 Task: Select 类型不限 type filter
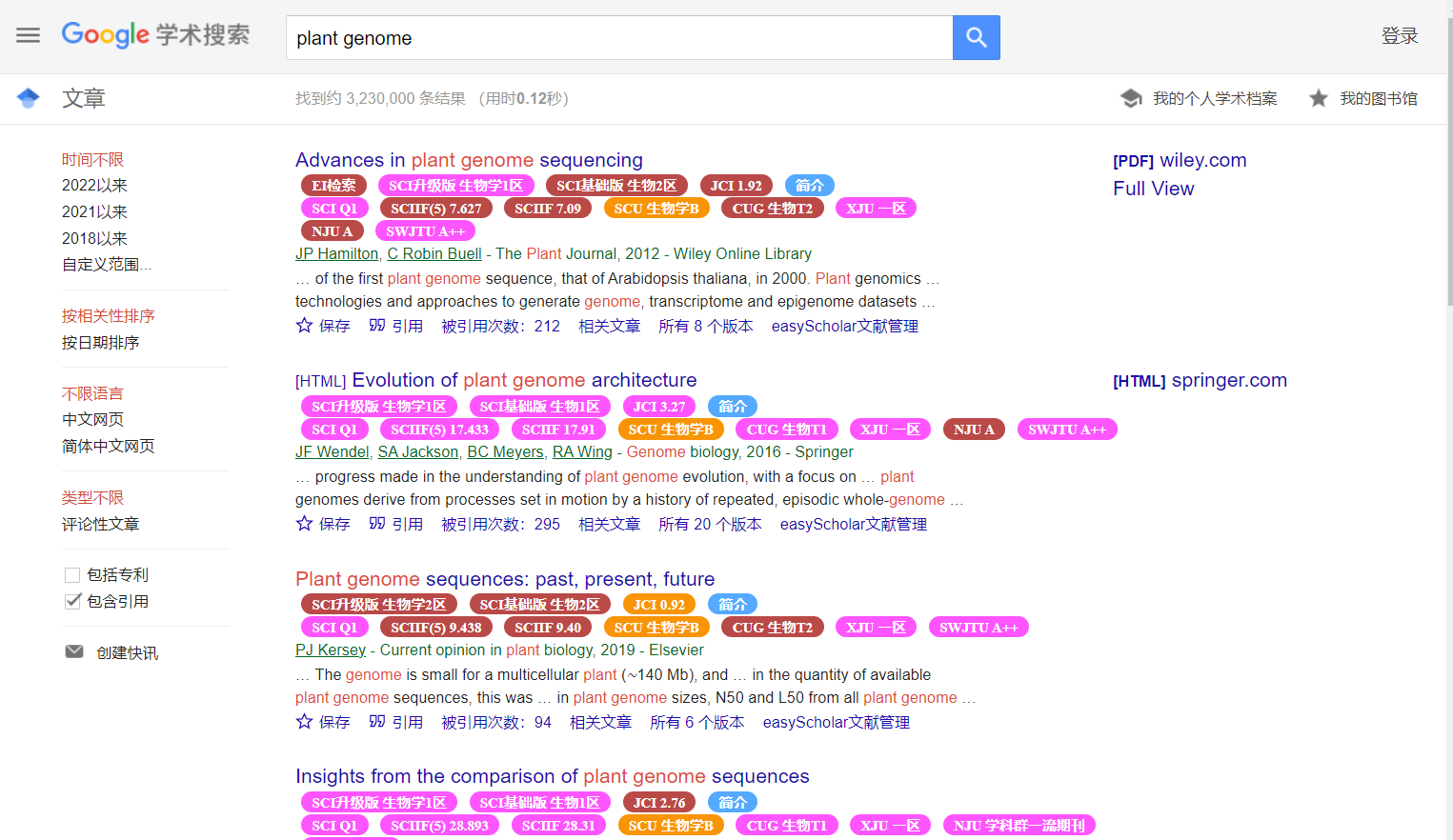[x=93, y=497]
